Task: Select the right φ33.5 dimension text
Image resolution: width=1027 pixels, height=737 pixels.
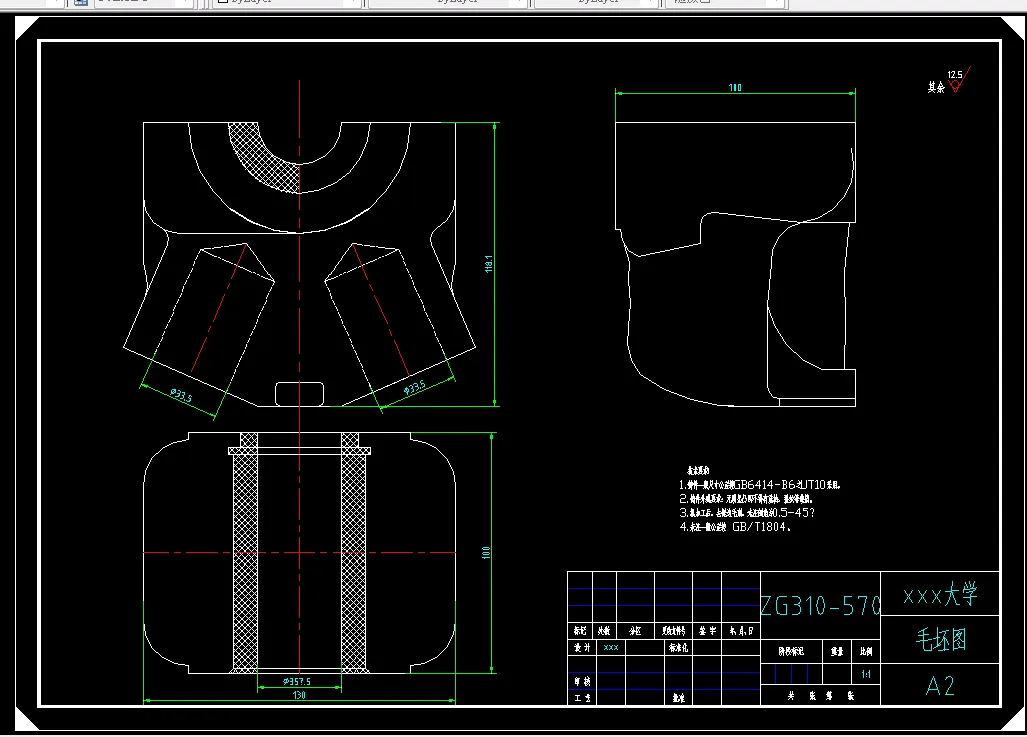Action: tap(415, 388)
